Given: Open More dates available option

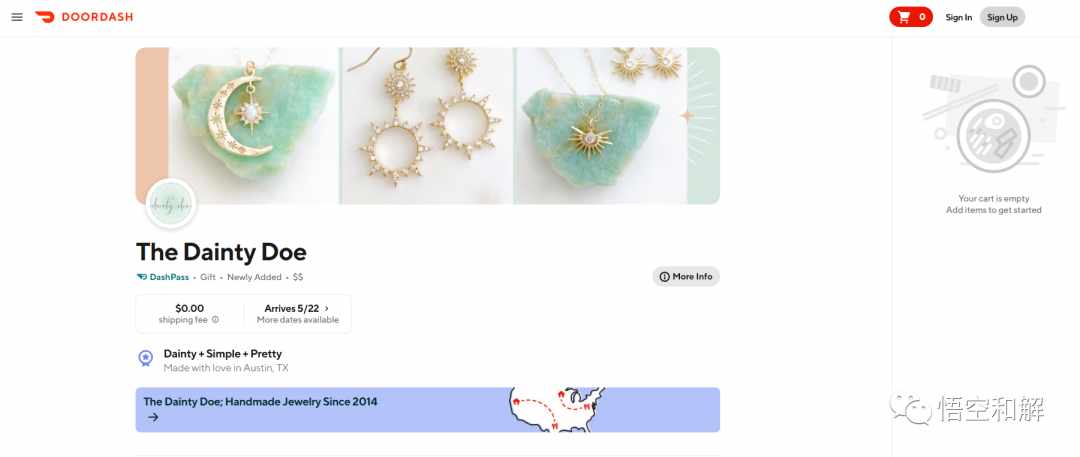Looking at the screenshot, I should 298,320.
